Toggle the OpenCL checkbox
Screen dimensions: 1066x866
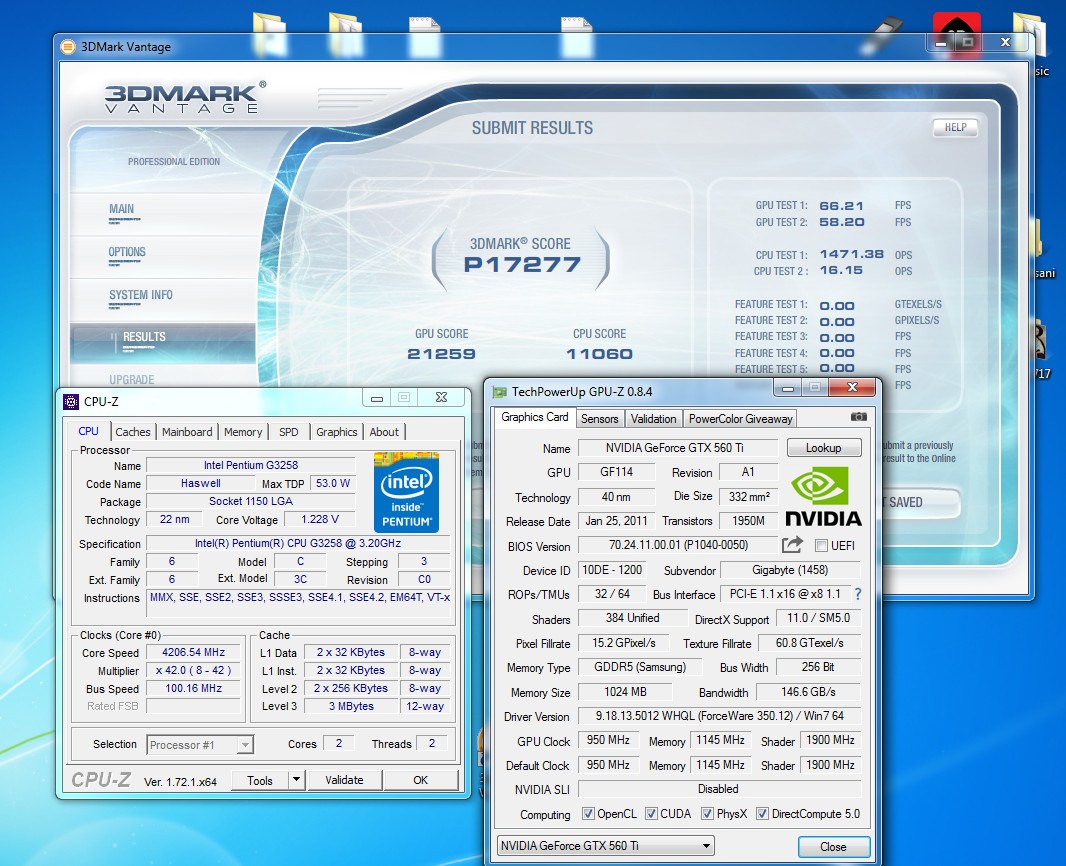(588, 814)
